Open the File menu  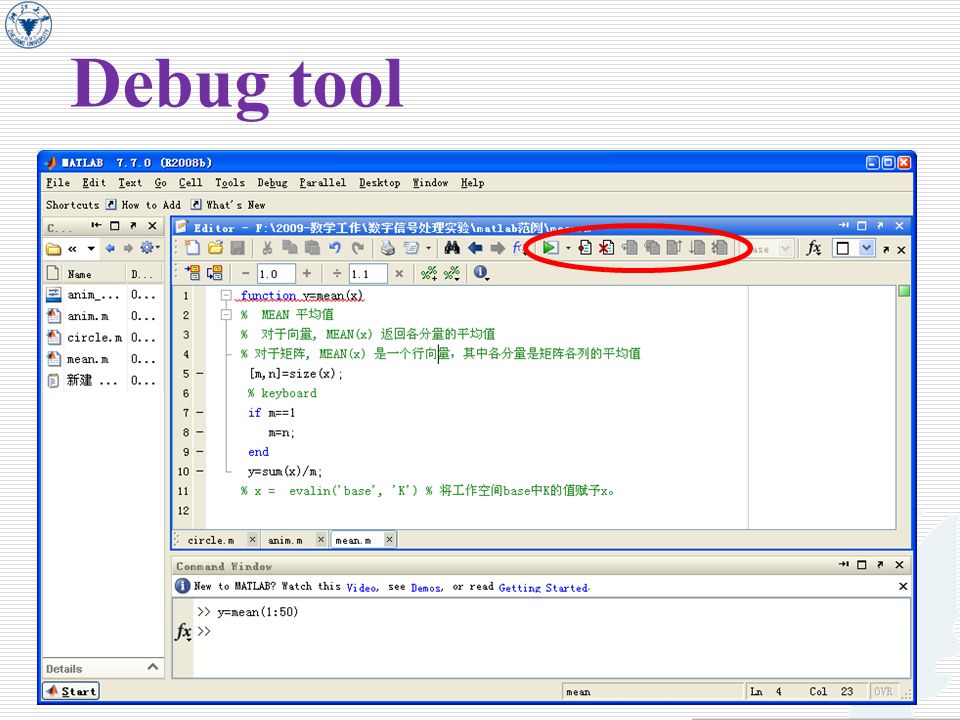coord(58,182)
